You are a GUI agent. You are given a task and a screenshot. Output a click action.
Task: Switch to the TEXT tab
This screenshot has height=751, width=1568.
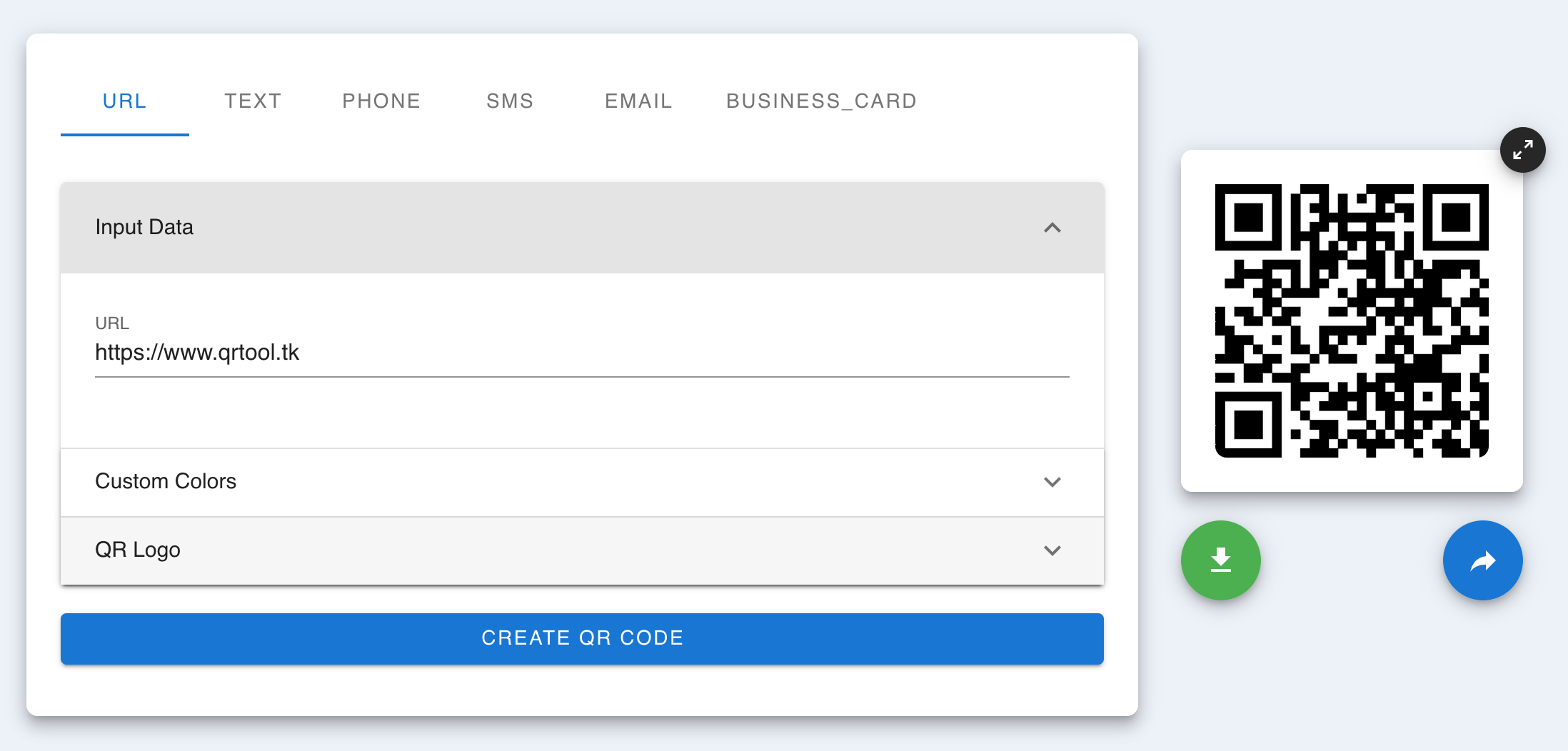pos(253,101)
